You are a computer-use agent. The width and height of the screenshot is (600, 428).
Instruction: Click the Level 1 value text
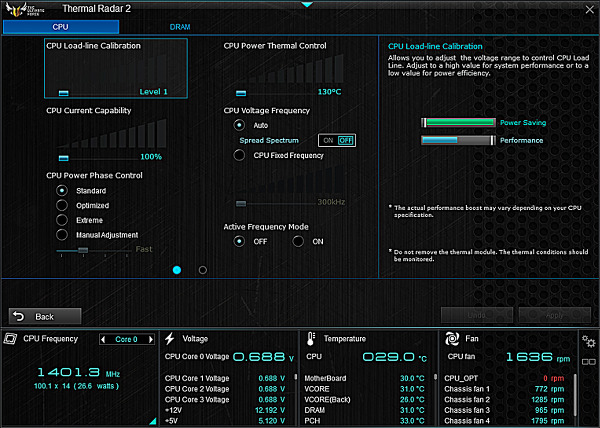pos(153,92)
